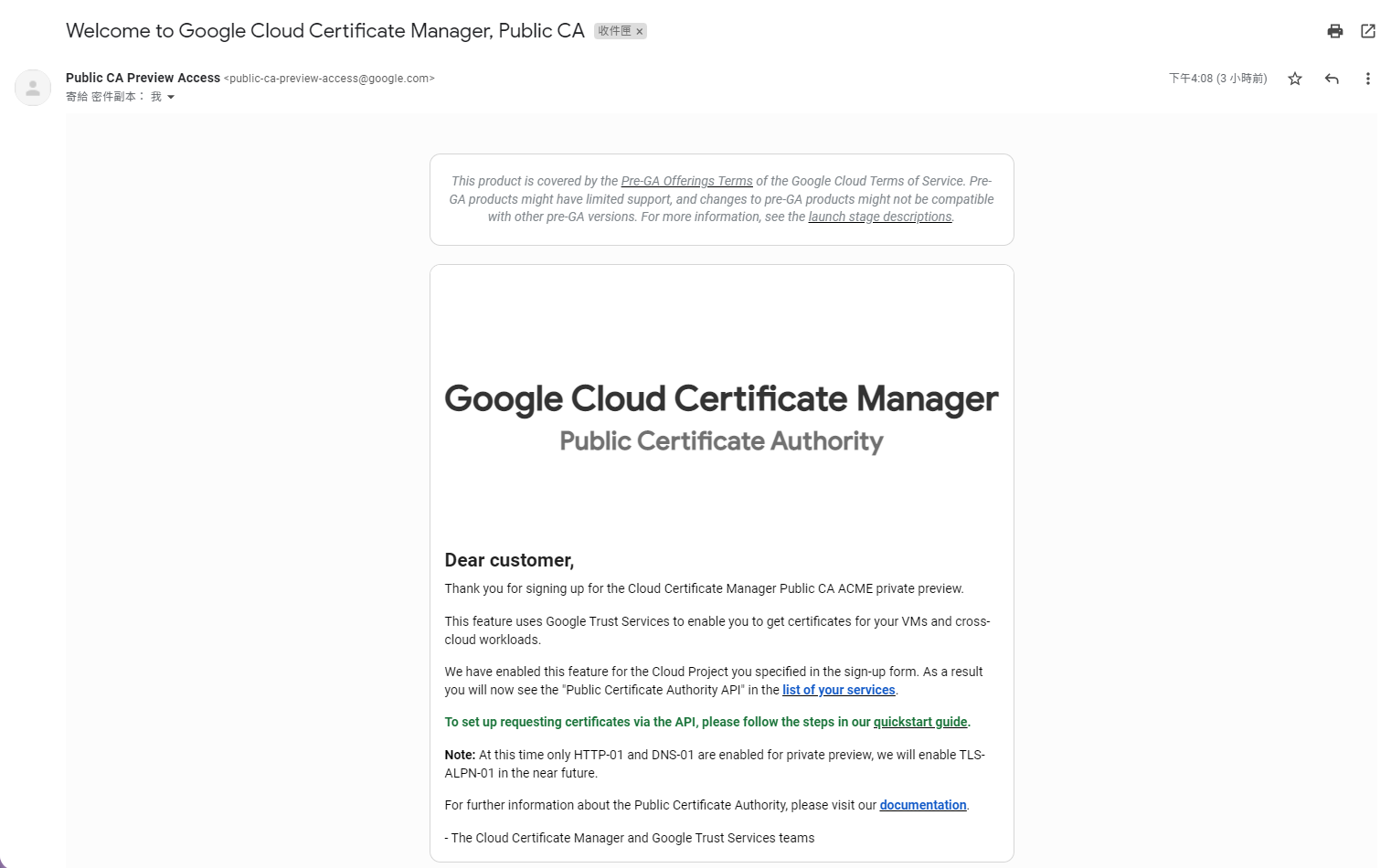Viewport: 1391px width, 868px height.
Task: Remove the 收件匣 label with the x
Action: click(x=640, y=32)
